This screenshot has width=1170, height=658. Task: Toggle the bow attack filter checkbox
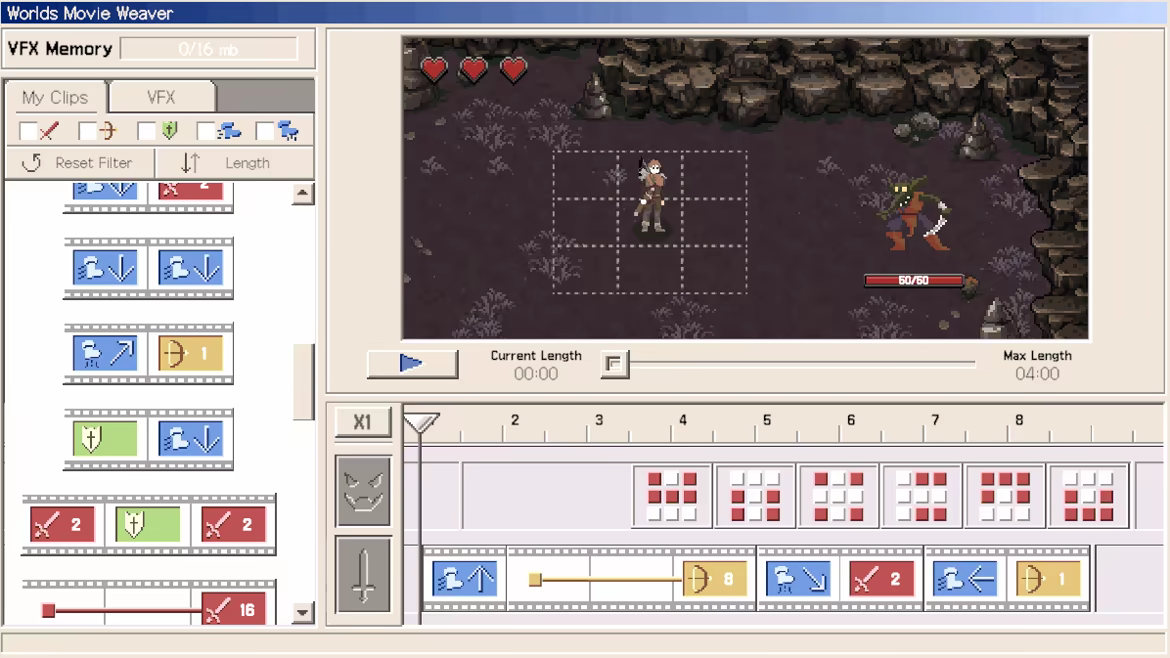tap(87, 131)
